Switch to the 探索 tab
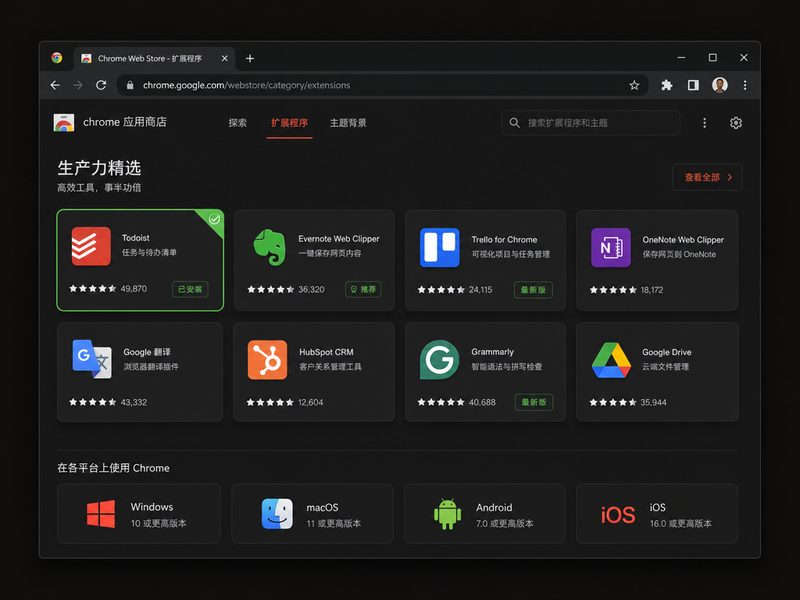 tap(237, 123)
